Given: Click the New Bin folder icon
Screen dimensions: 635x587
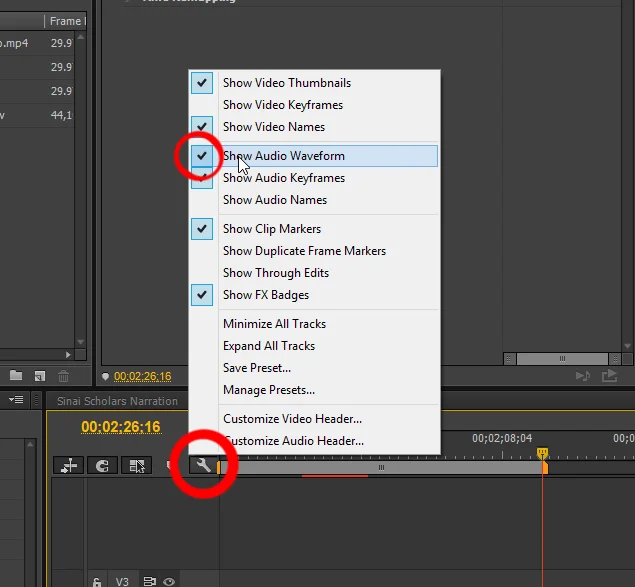Looking at the screenshot, I should [16, 376].
